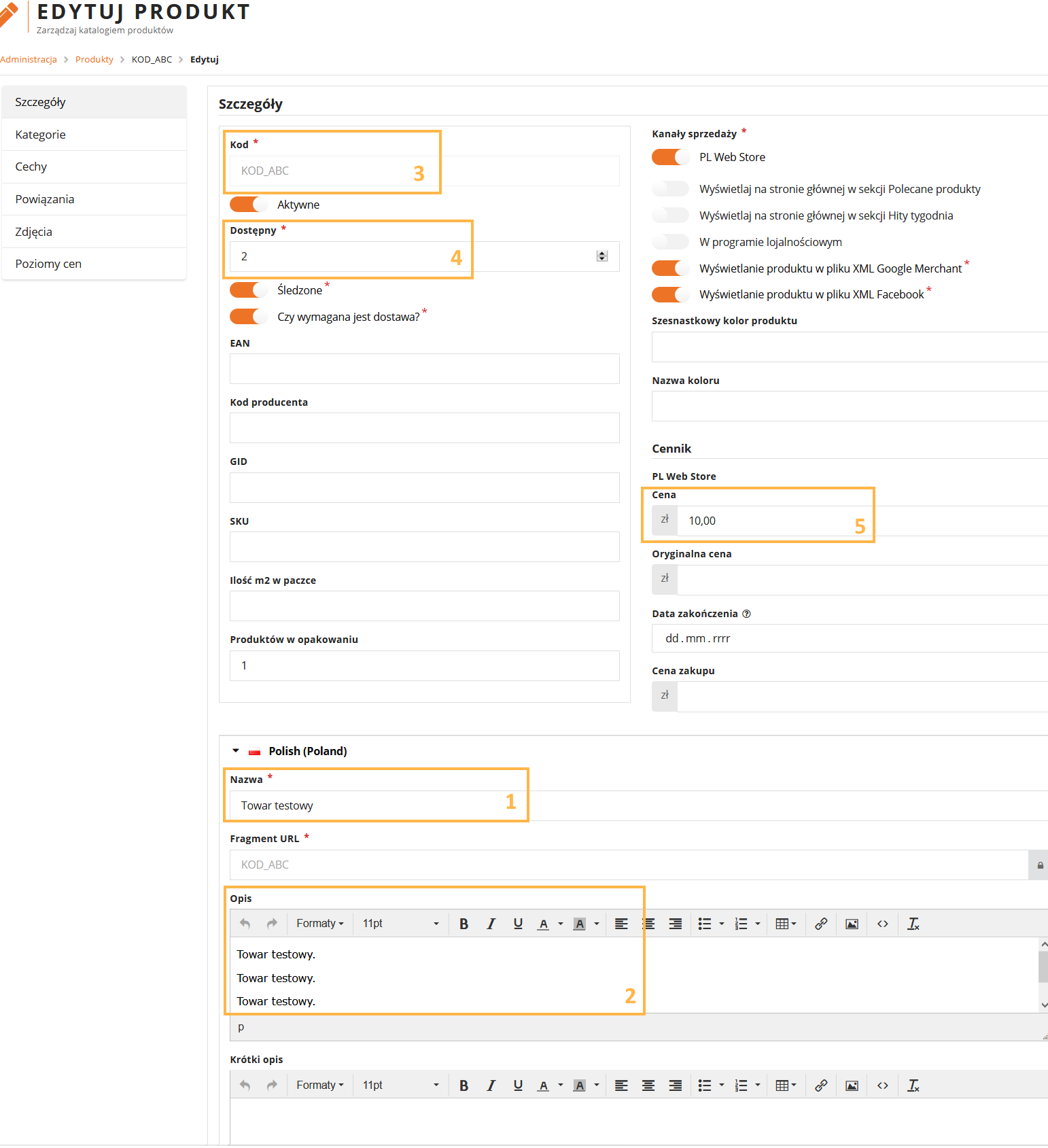Click insert link icon in Opis editor
The height and width of the screenshot is (1148, 1048).
[x=821, y=924]
